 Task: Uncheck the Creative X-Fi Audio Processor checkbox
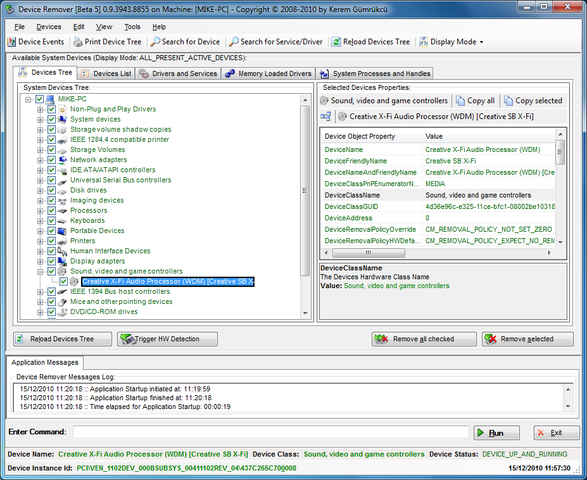click(x=63, y=281)
